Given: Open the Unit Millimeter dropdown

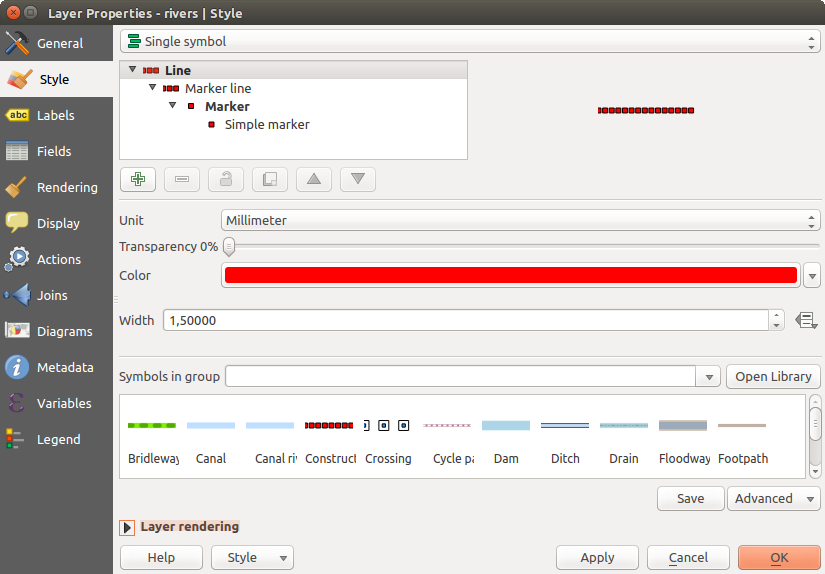Looking at the screenshot, I should 520,220.
